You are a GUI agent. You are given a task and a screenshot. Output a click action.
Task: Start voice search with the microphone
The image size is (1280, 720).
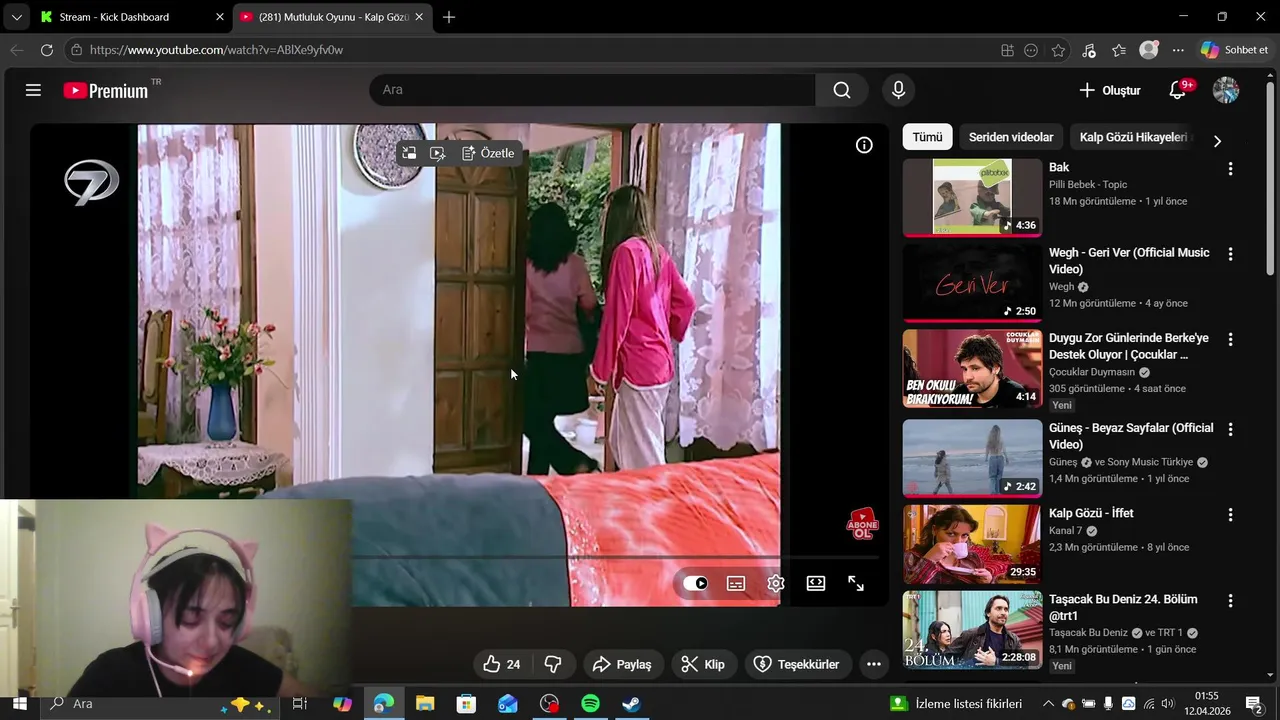898,90
